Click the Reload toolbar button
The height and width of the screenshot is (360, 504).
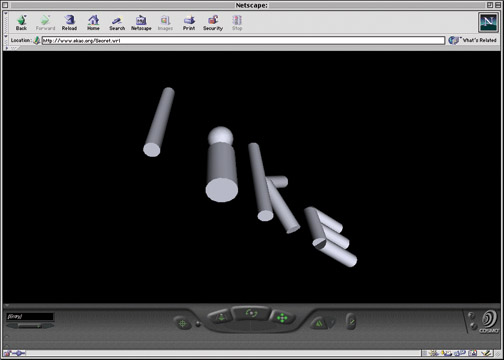coord(69,23)
